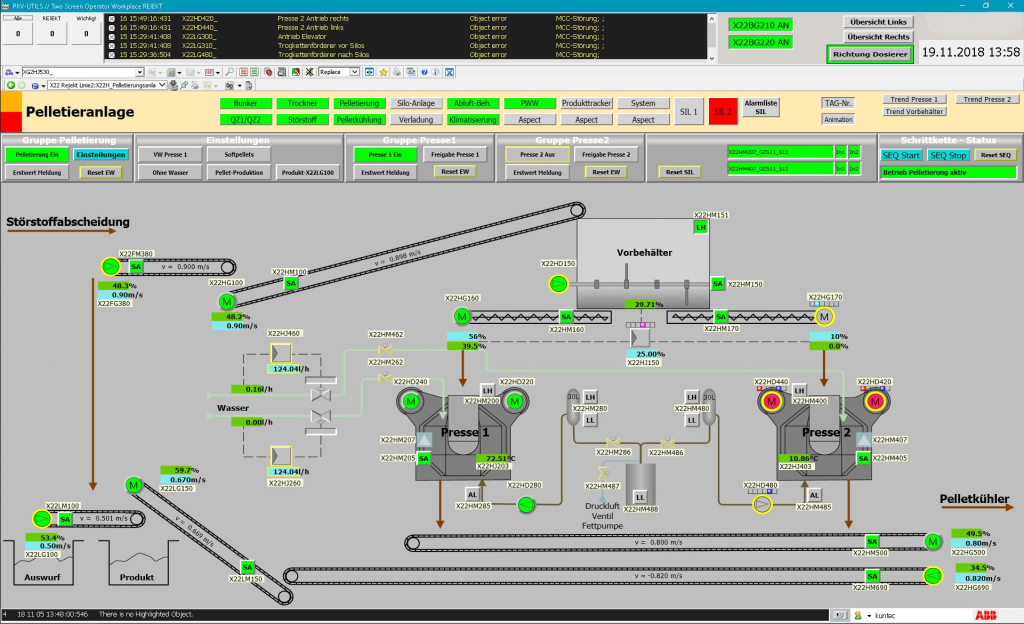
Task: Open the object name combo box list
Action: [x=140, y=73]
